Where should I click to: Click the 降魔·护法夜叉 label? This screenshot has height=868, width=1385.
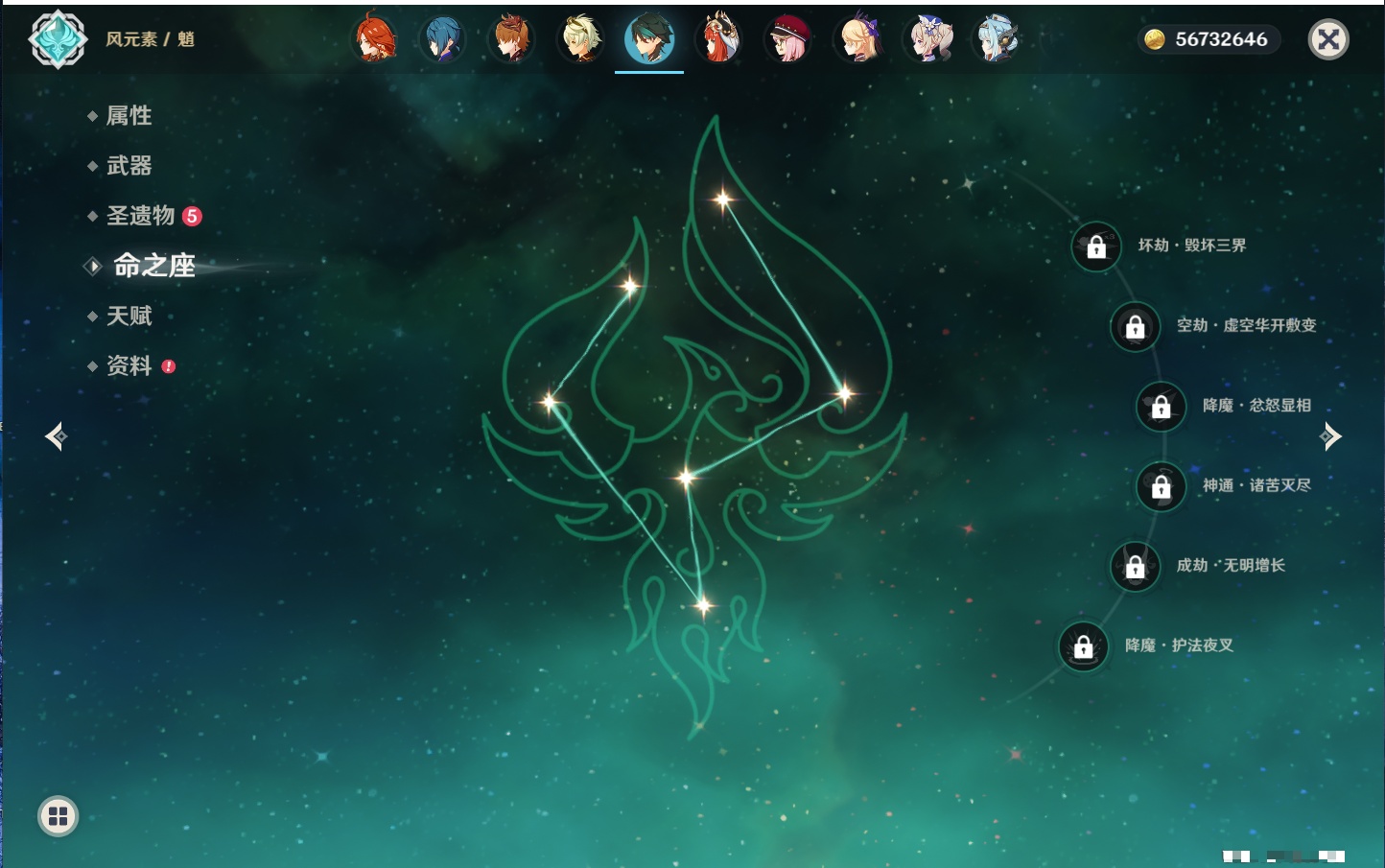tap(1179, 645)
